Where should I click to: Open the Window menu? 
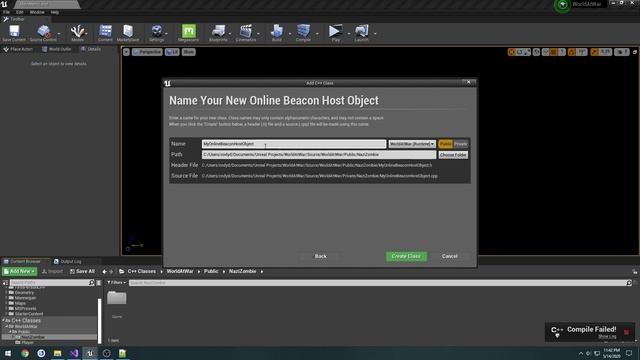37,12
